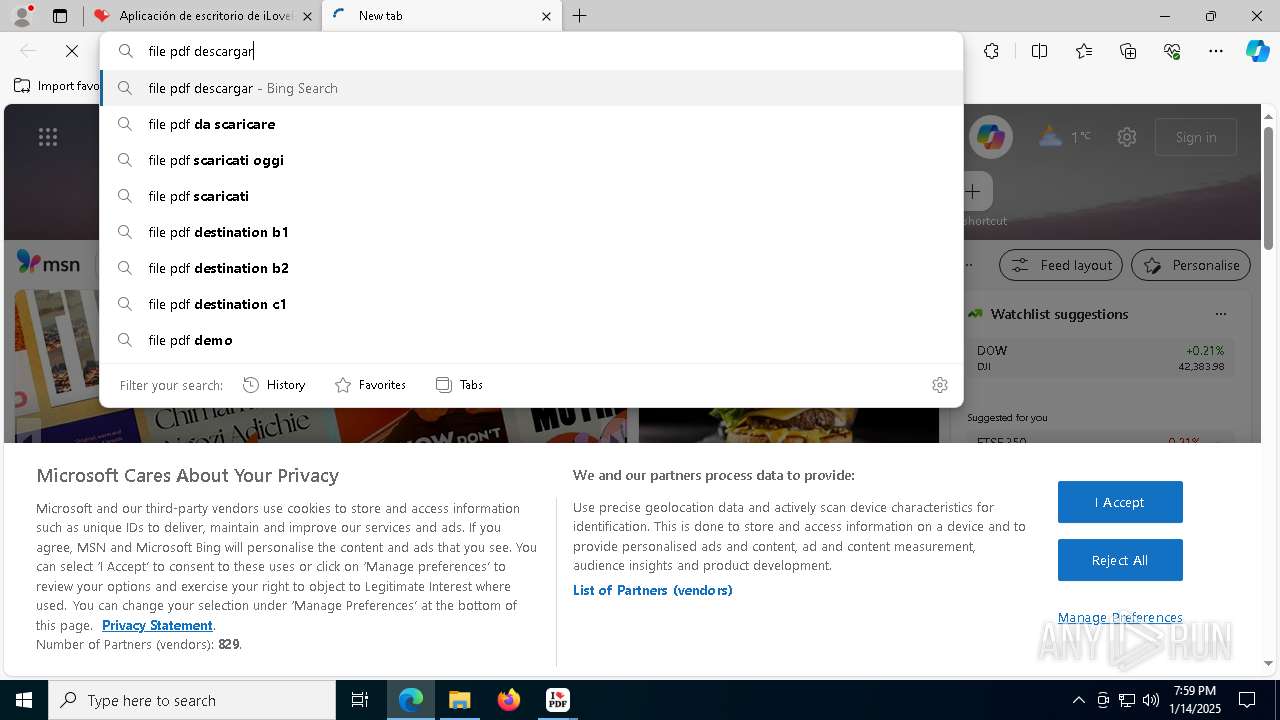Open the DOW watchlist entry
The height and width of the screenshot is (720, 1280).
[1100, 358]
